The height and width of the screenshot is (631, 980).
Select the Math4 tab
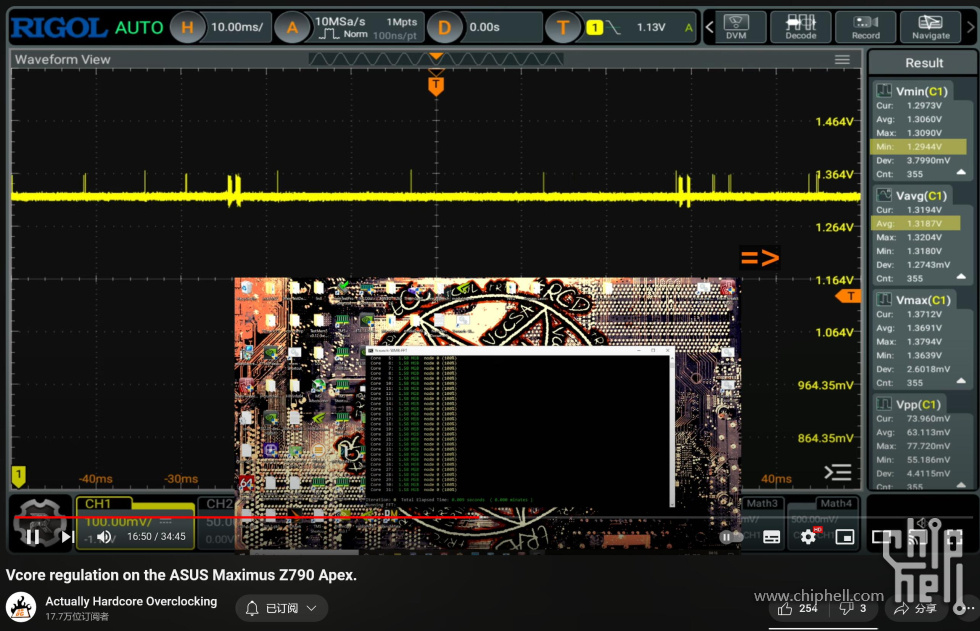pyautogui.click(x=836, y=503)
